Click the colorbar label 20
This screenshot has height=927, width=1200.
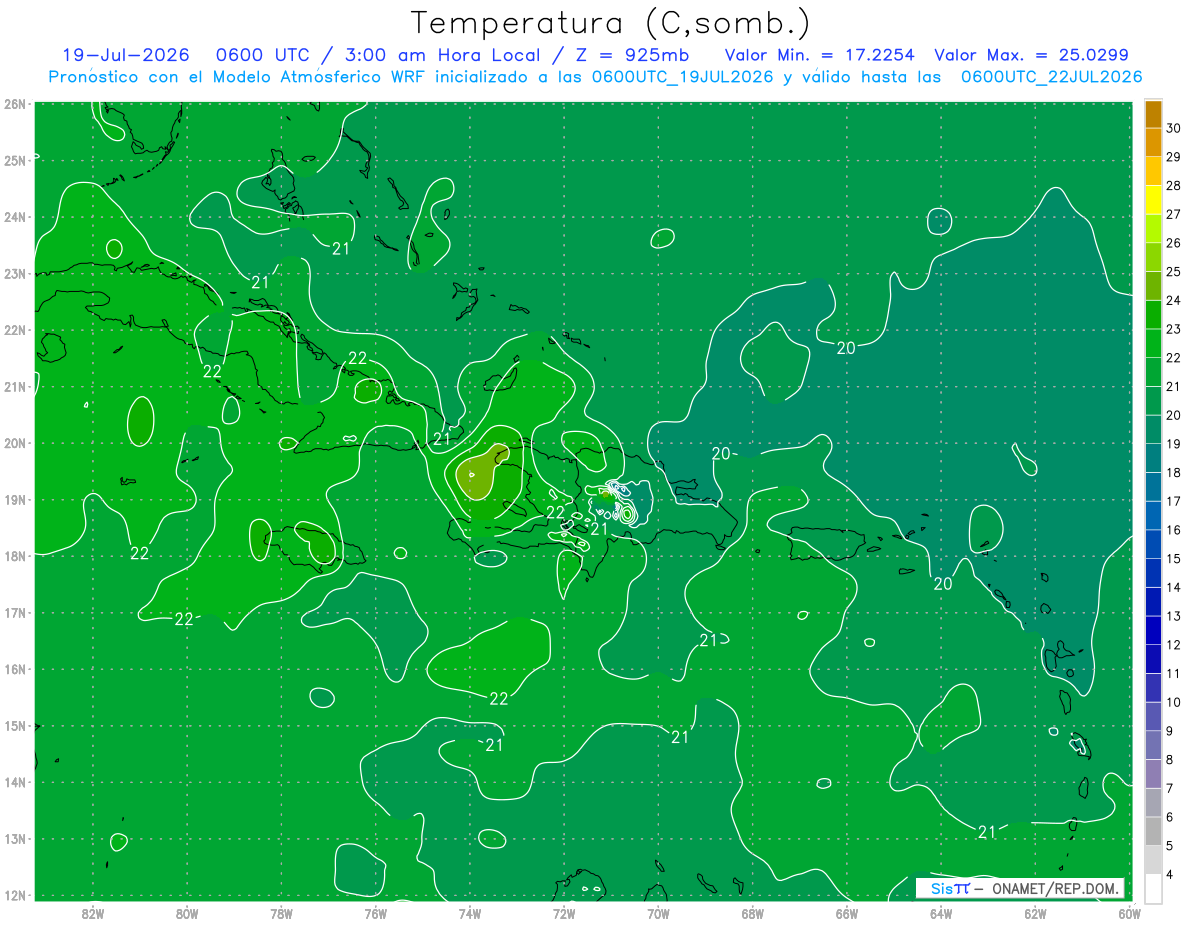1173,415
